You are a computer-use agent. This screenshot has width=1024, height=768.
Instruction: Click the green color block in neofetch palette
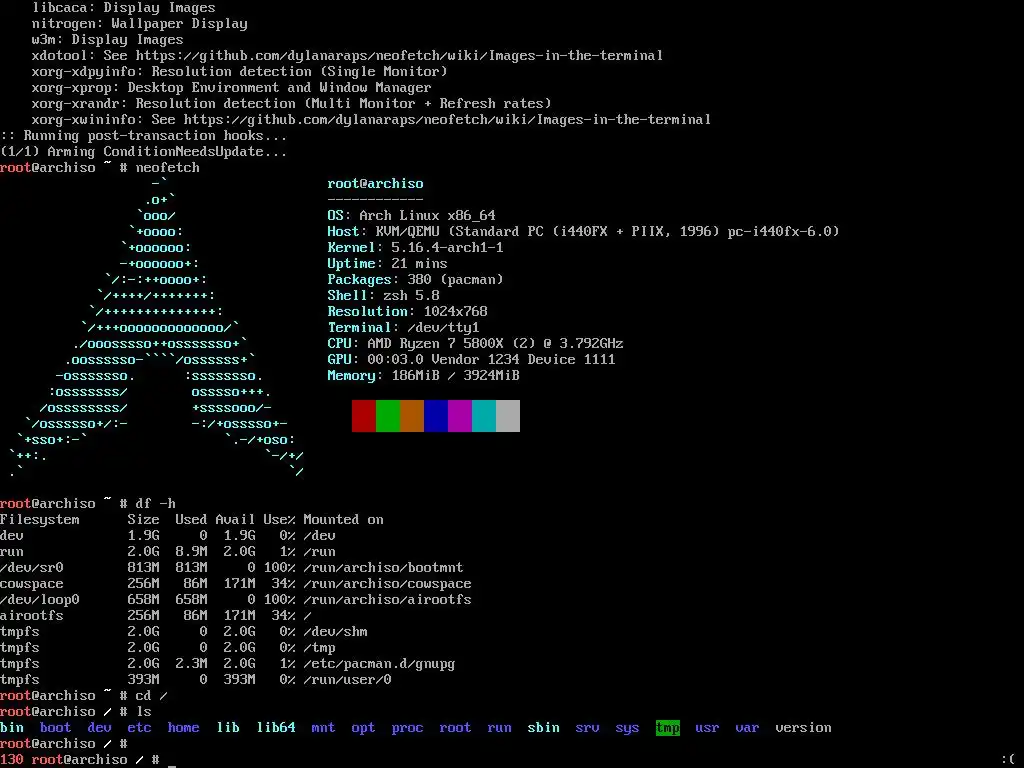tap(388, 416)
